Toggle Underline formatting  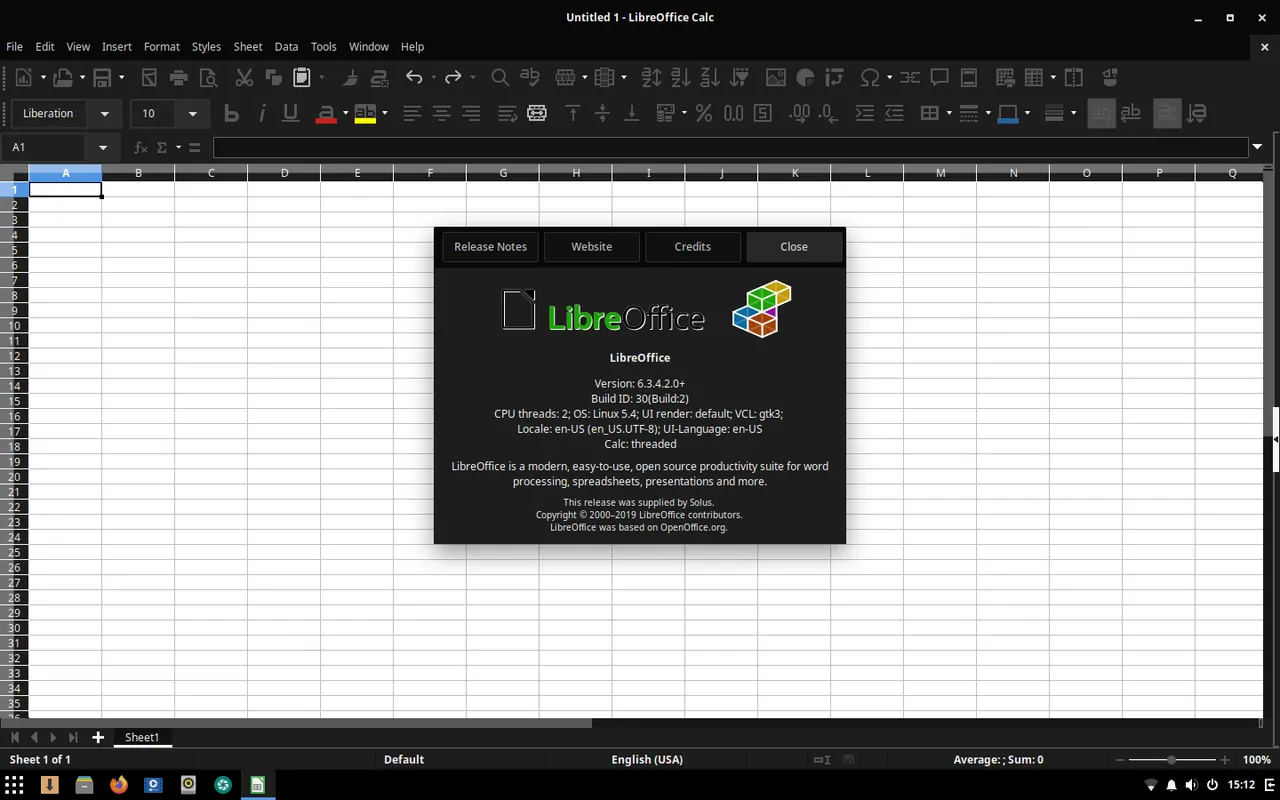pyautogui.click(x=291, y=113)
